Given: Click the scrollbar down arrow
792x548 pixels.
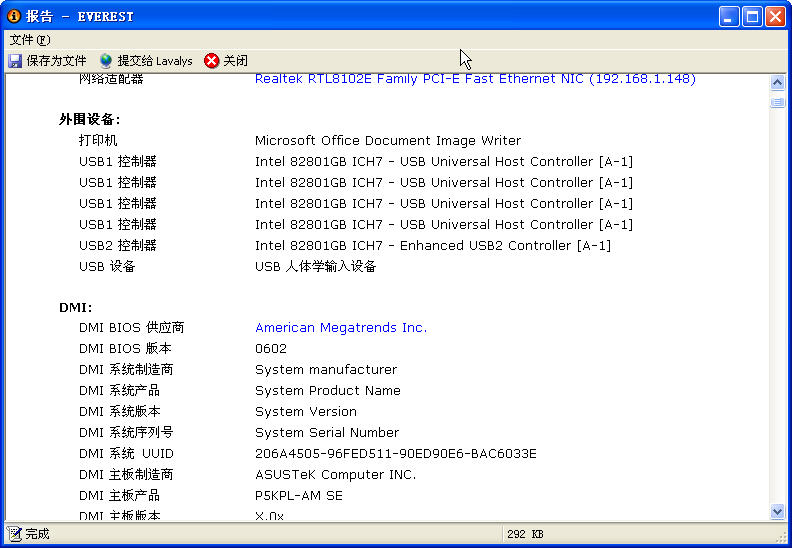Looking at the screenshot, I should coord(777,511).
